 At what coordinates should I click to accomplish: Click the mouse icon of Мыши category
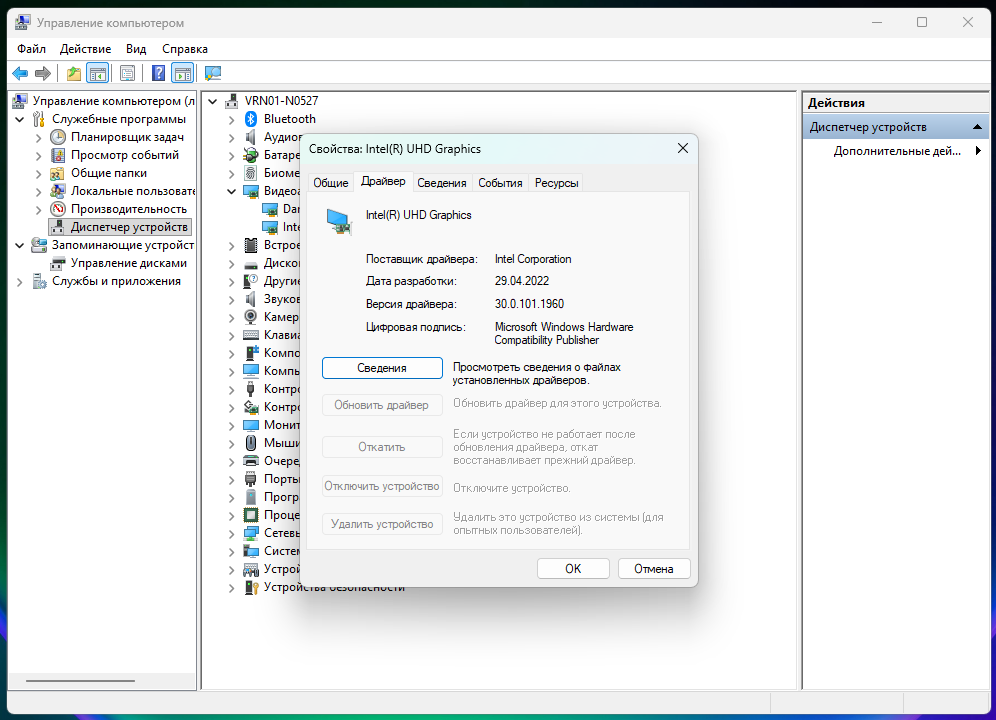pos(251,443)
